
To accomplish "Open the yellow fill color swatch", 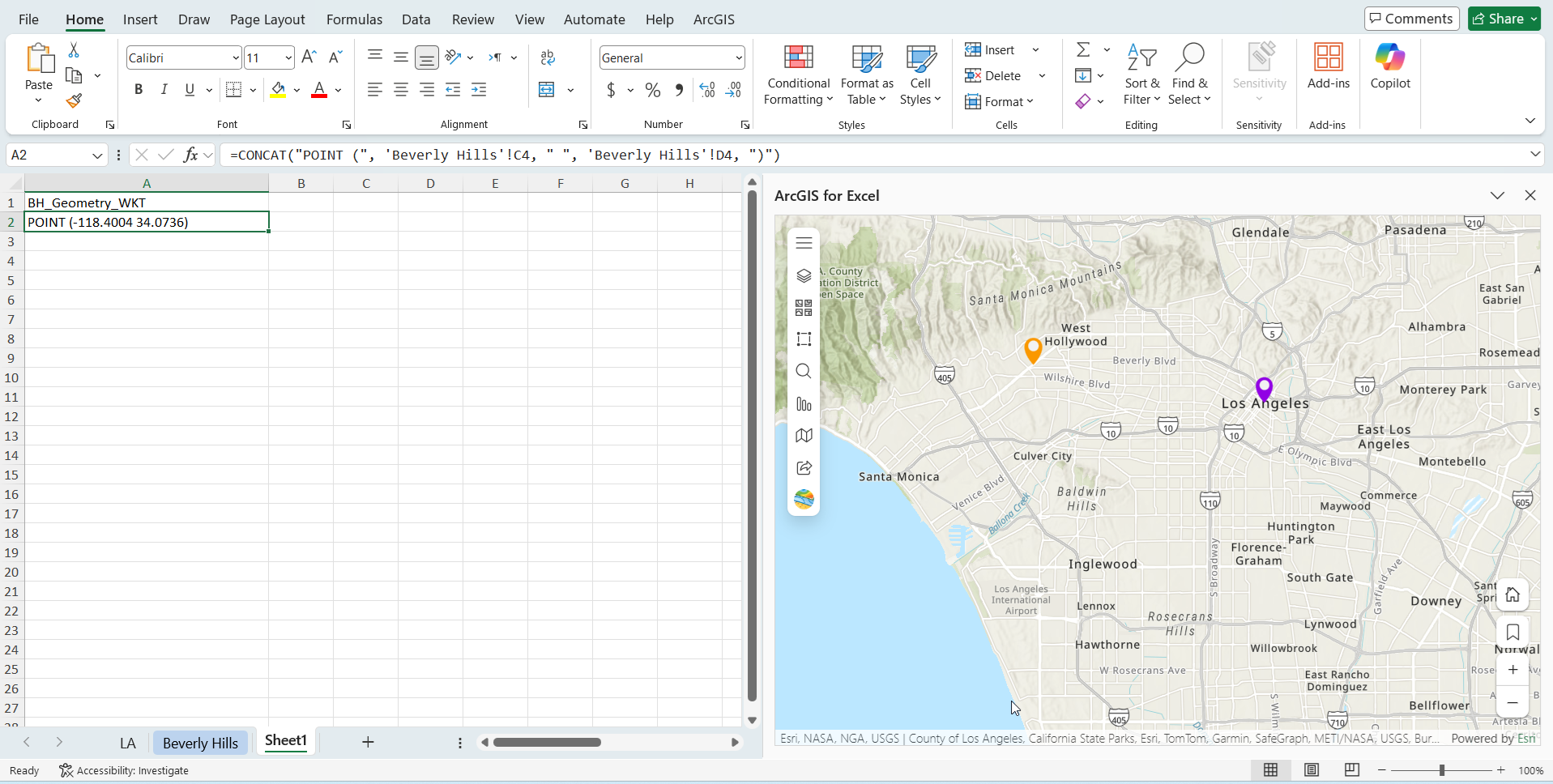I will 279,90.
